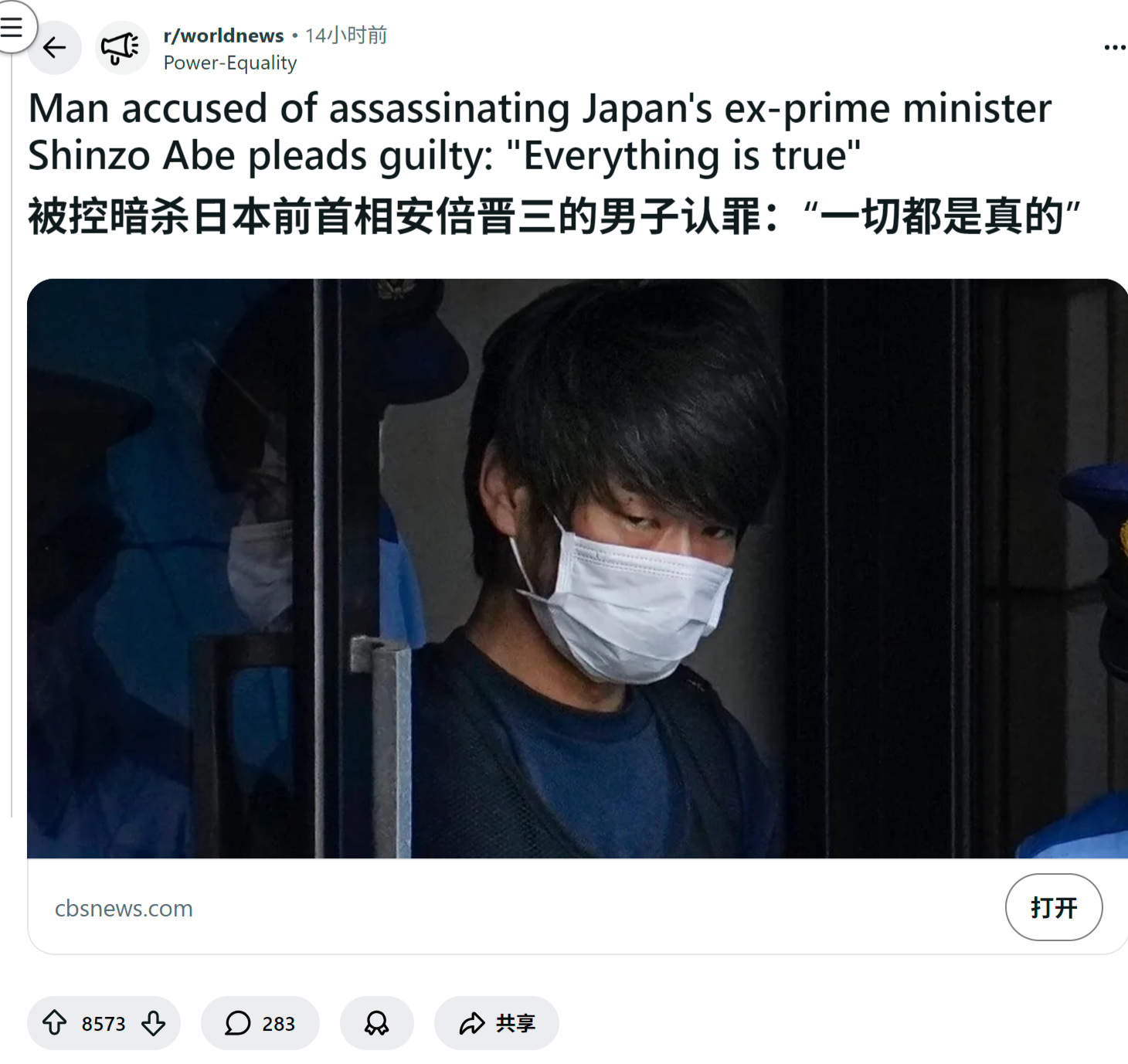1128x1064 pixels.
Task: Open the post's three-dot overflow menu
Action: click(1114, 48)
